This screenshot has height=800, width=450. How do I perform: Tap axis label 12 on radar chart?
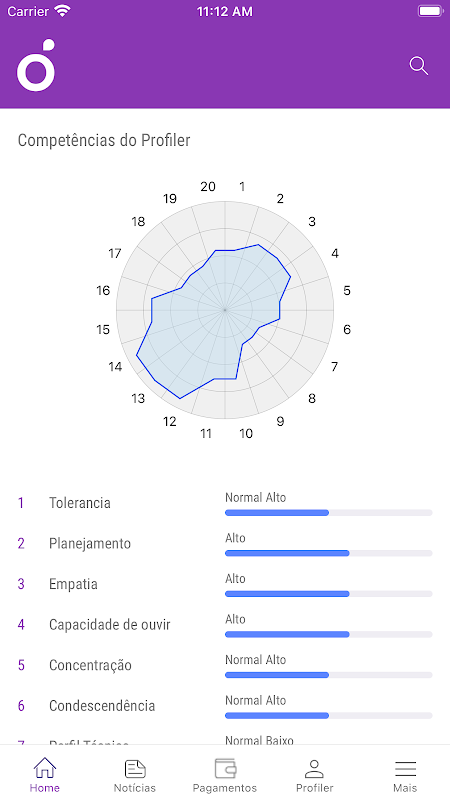click(169, 421)
